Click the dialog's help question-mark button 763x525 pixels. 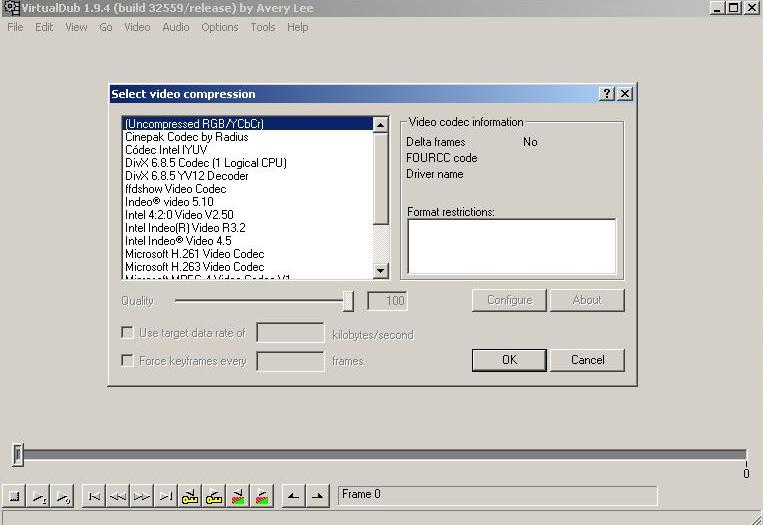607,93
